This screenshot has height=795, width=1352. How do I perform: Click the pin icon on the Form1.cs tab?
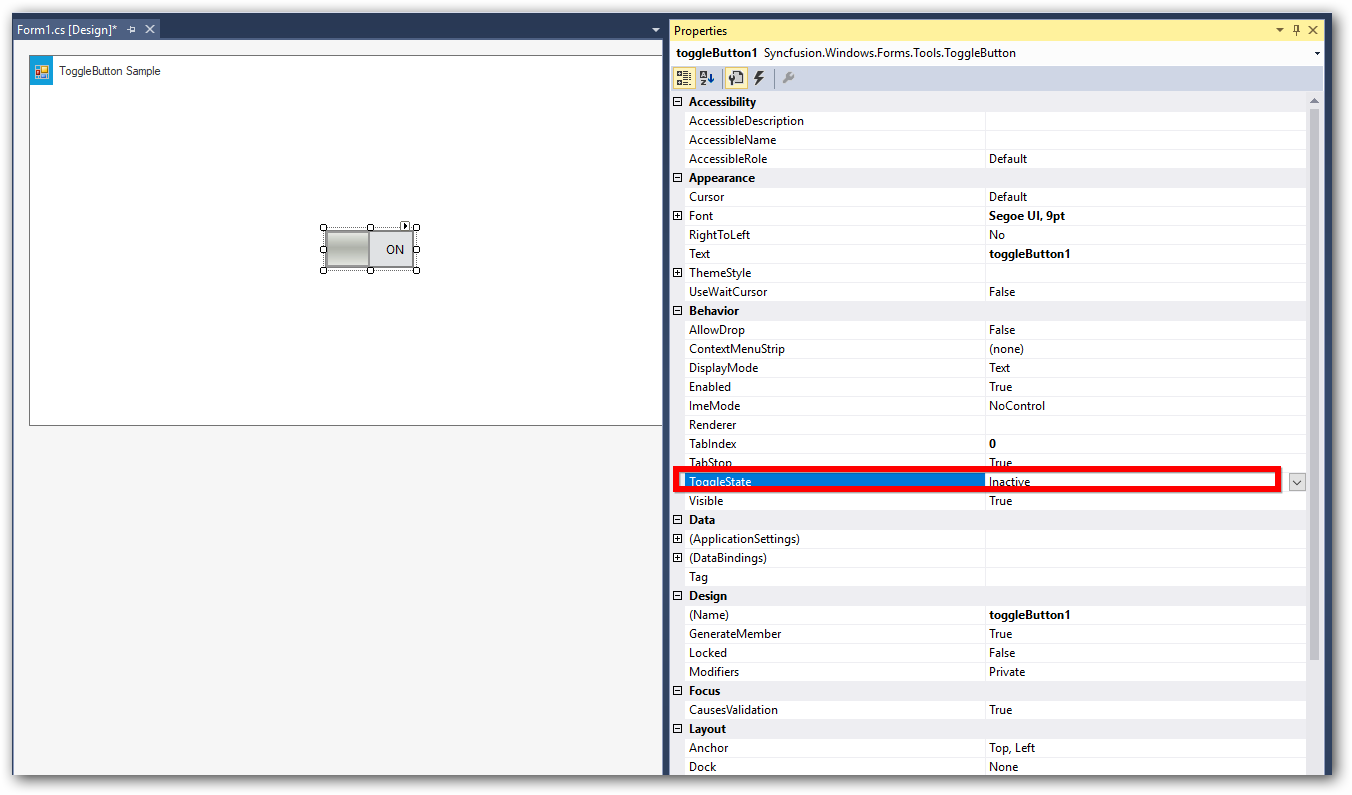(131, 29)
